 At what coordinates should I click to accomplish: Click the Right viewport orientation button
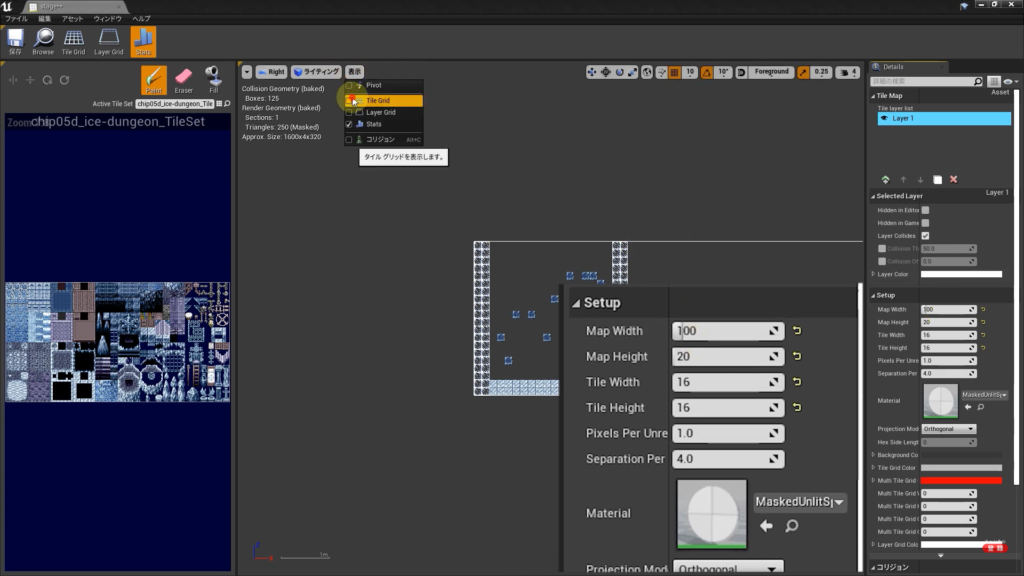pyautogui.click(x=271, y=72)
